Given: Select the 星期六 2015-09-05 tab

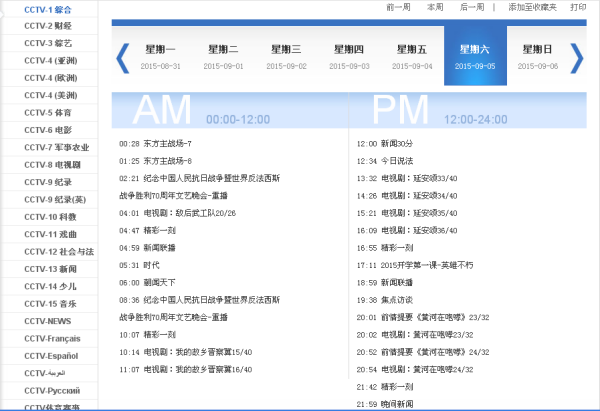Looking at the screenshot, I should (475, 56).
